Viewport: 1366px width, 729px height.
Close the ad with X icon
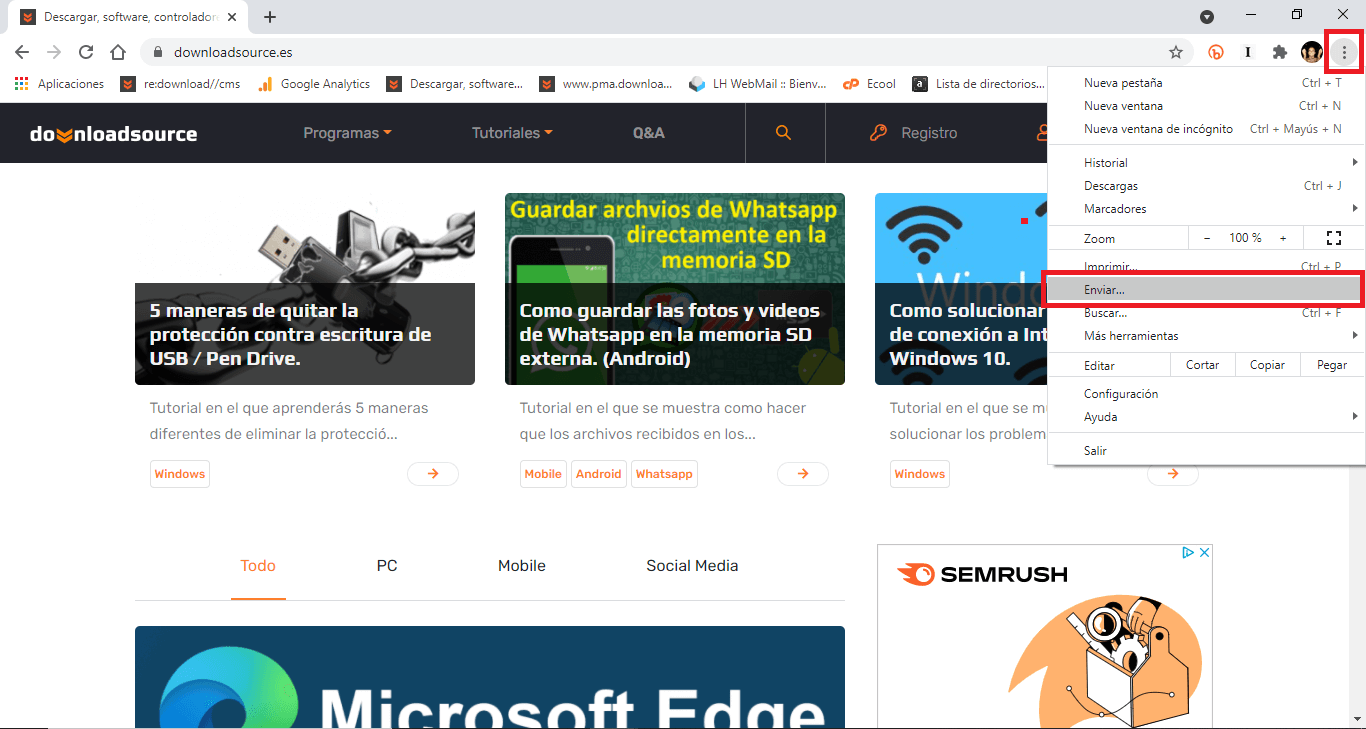1205,552
